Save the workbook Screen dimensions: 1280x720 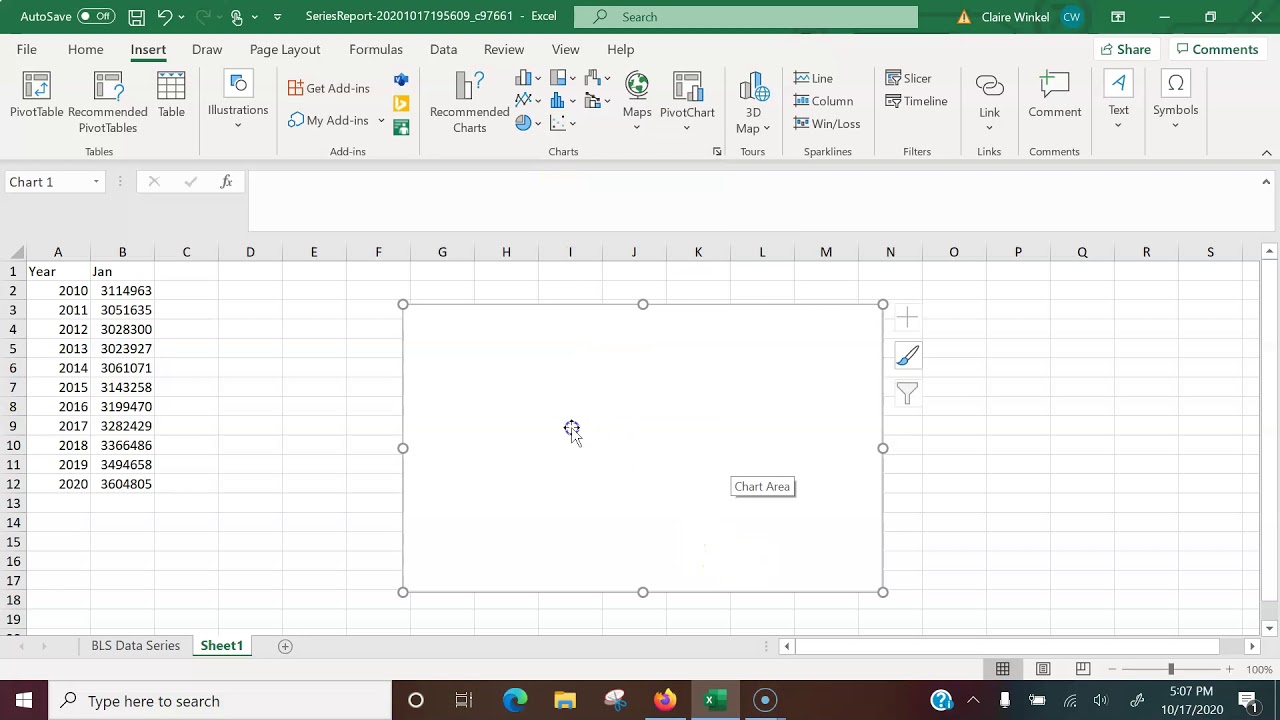(136, 17)
